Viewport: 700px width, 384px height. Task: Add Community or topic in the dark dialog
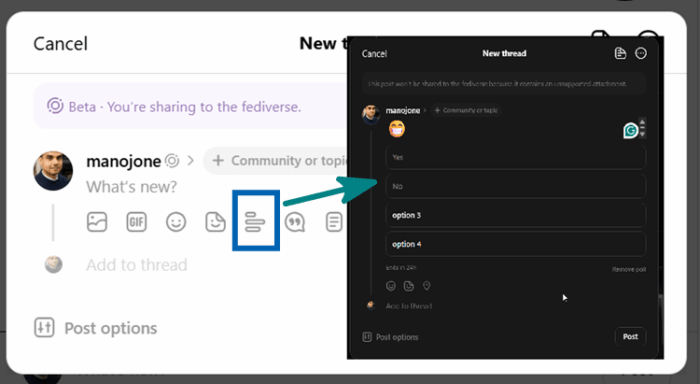[466, 110]
